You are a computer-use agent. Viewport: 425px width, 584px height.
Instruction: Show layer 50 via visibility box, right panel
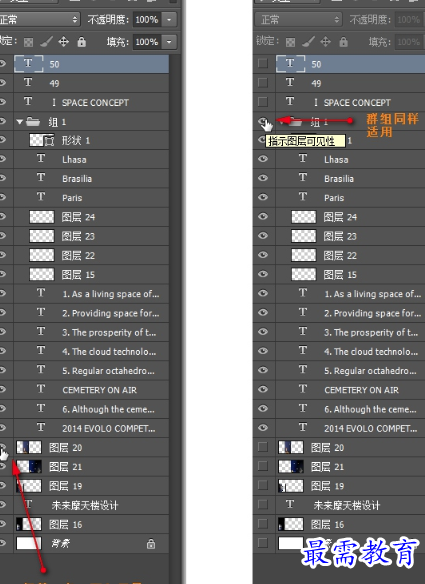[x=263, y=63]
